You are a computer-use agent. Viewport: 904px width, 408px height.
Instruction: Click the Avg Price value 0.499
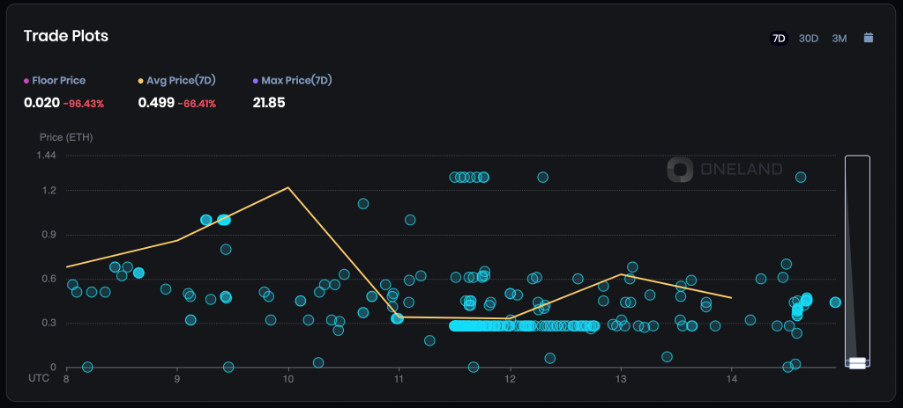[x=155, y=102]
